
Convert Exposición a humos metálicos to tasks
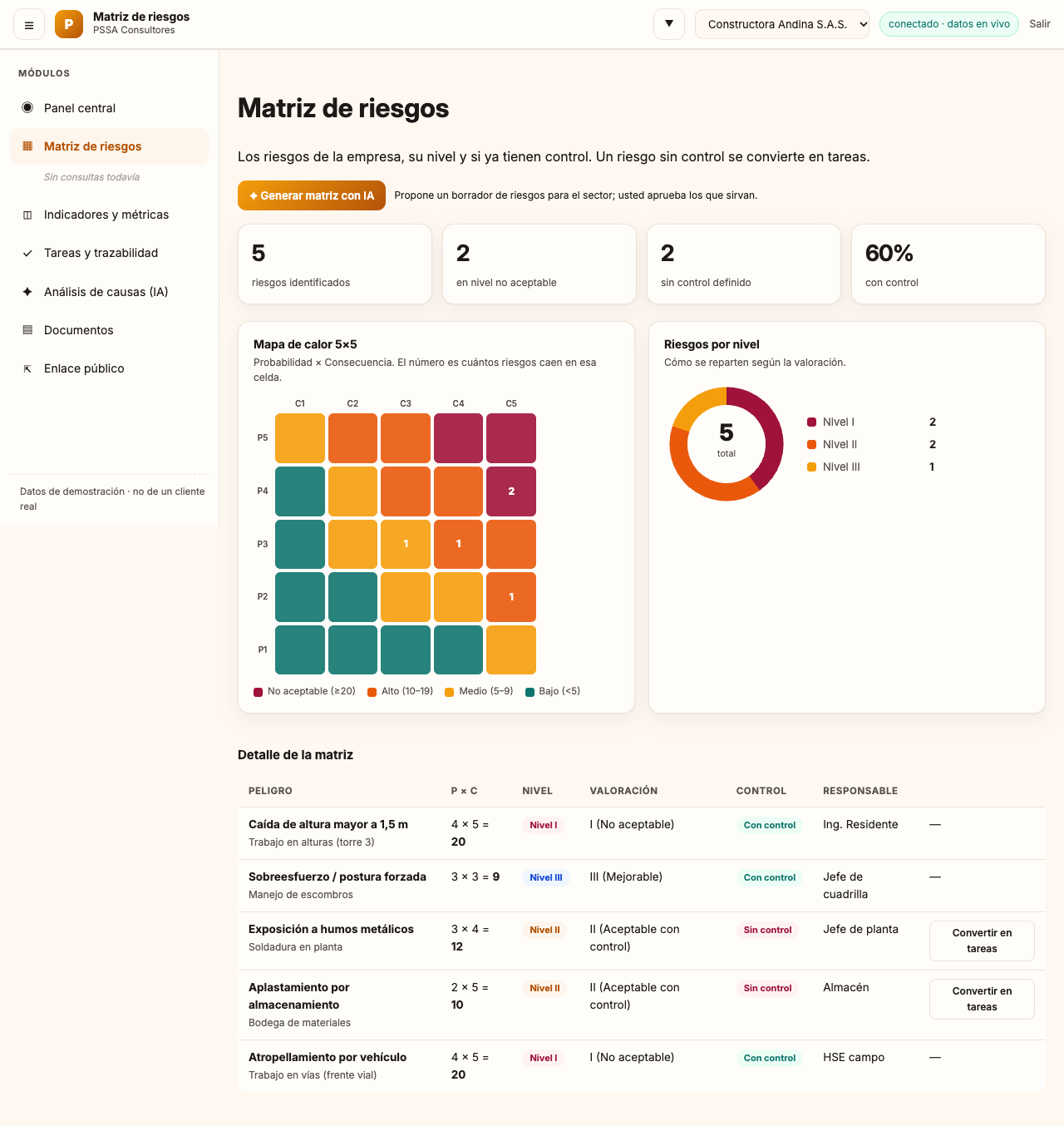pyautogui.click(x=982, y=941)
